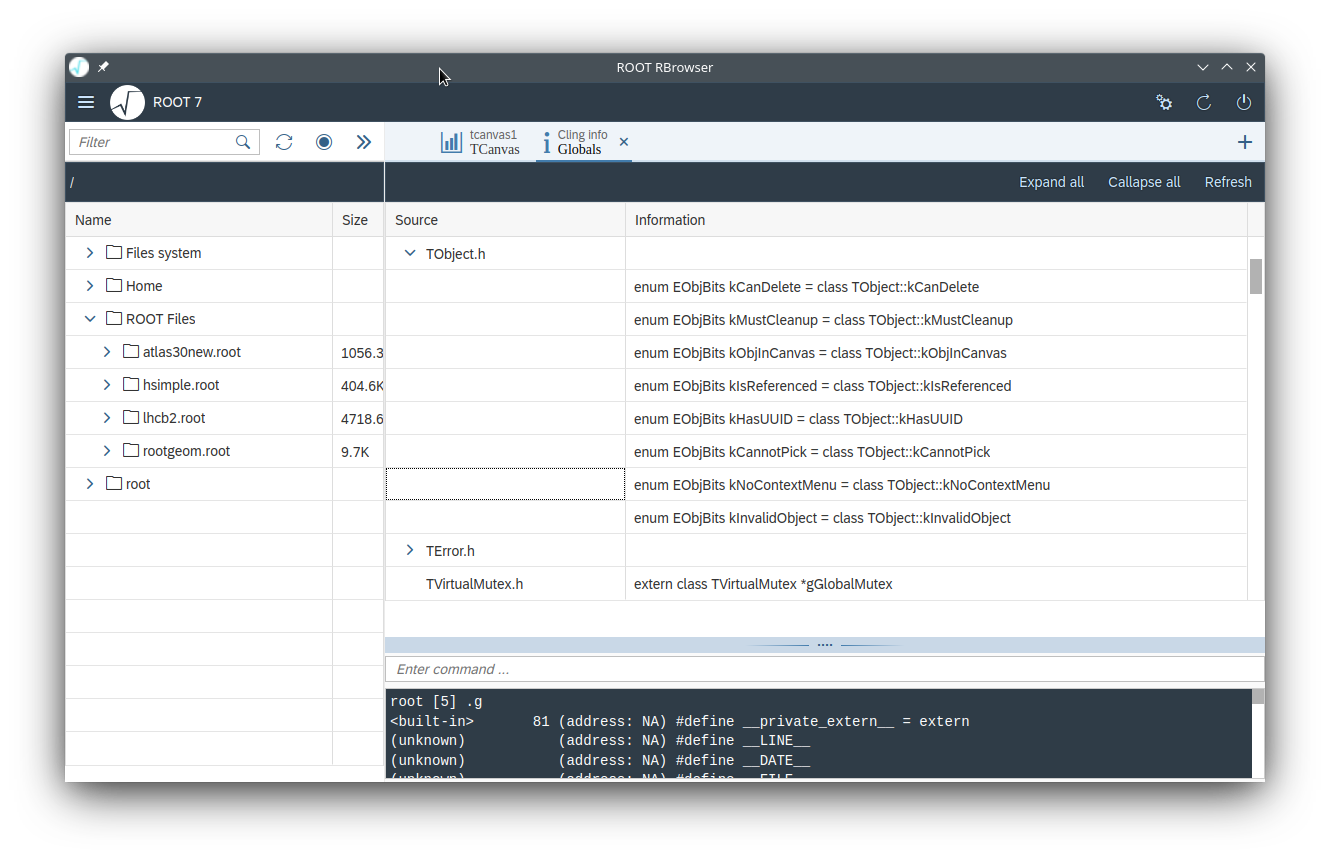Add a new tab with plus icon

(x=1245, y=142)
